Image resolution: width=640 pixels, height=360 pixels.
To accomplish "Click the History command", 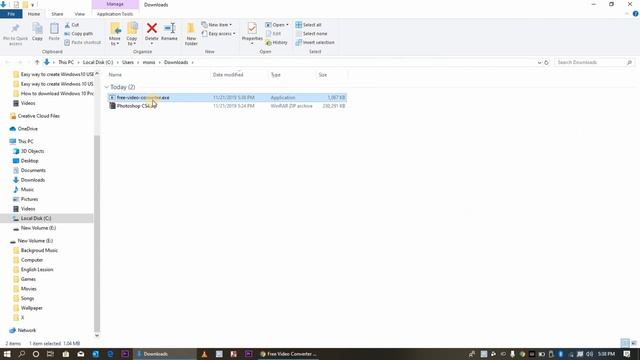I will [276, 42].
